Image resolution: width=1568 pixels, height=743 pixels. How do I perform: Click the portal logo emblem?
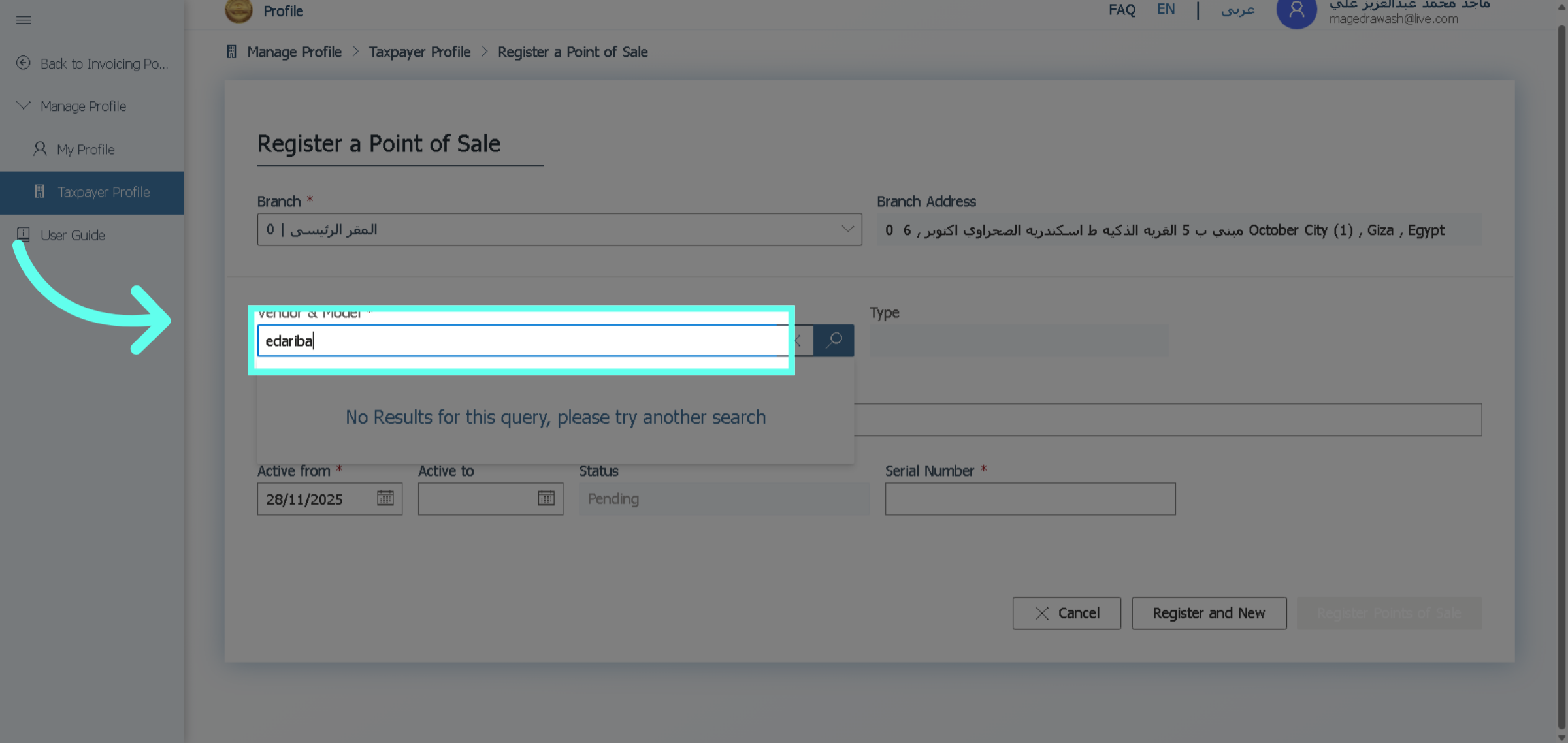(x=238, y=10)
